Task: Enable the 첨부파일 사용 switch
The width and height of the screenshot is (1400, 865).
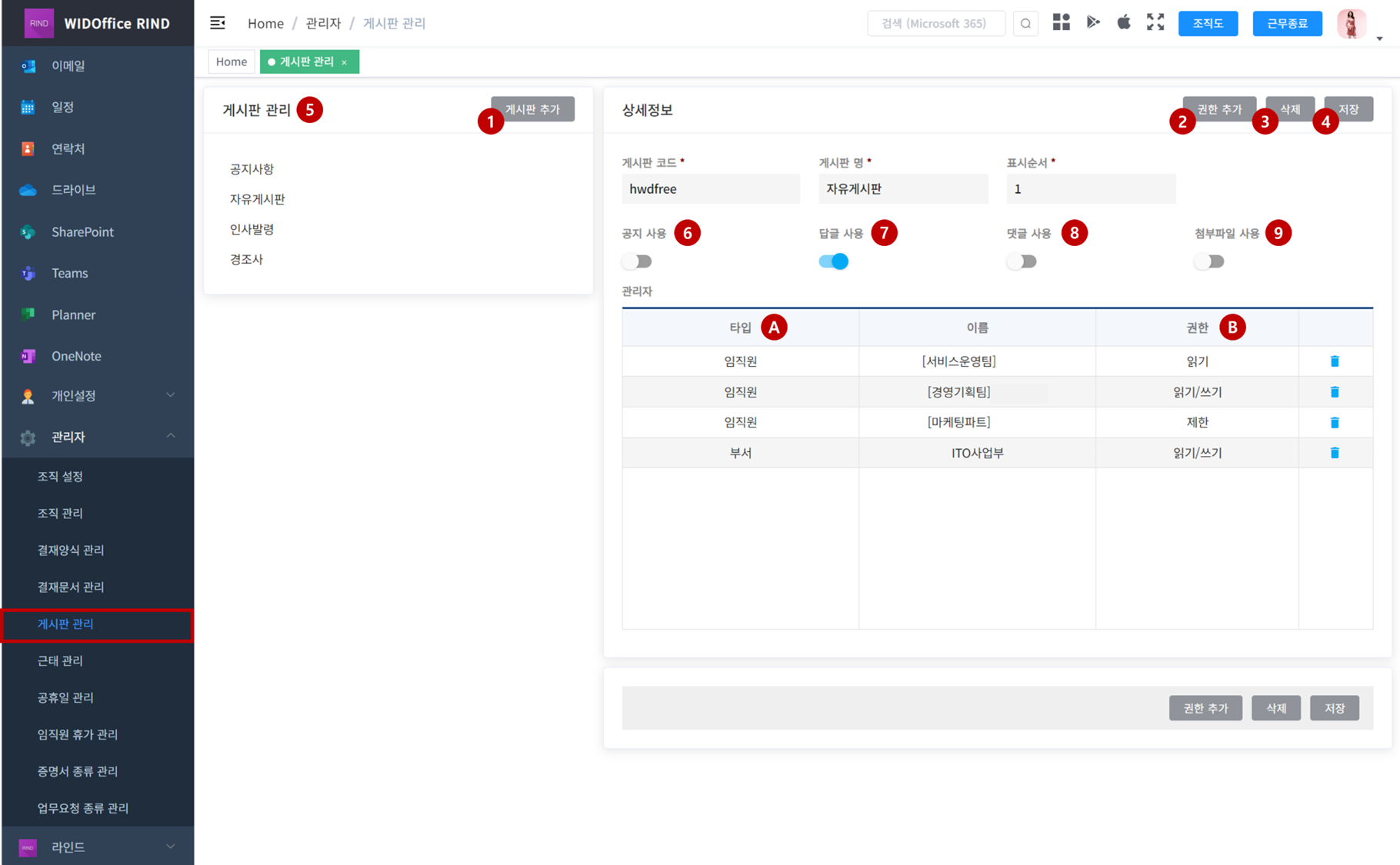Action: [1209, 261]
